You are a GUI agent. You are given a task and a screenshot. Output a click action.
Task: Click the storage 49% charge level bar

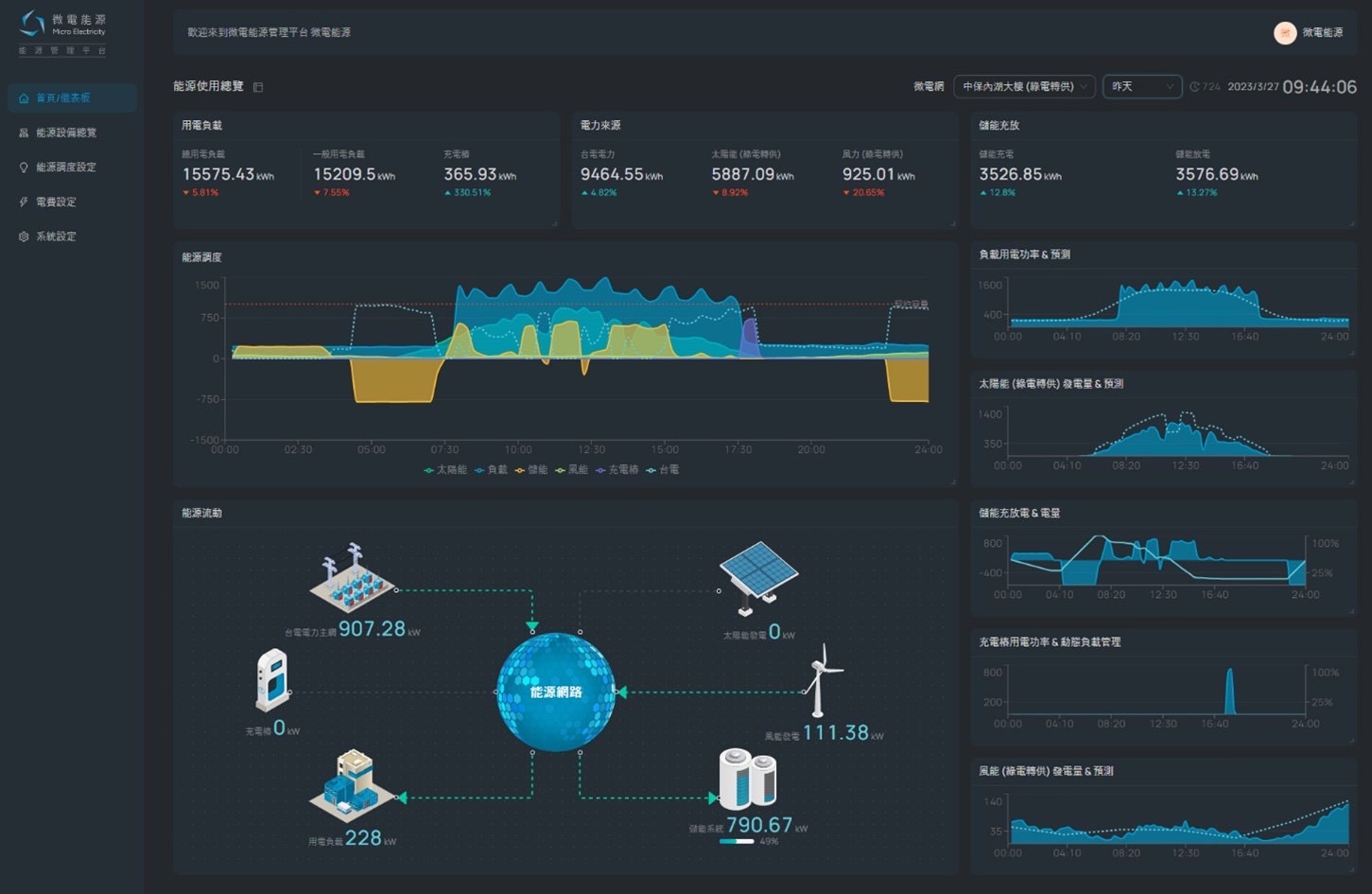click(737, 841)
